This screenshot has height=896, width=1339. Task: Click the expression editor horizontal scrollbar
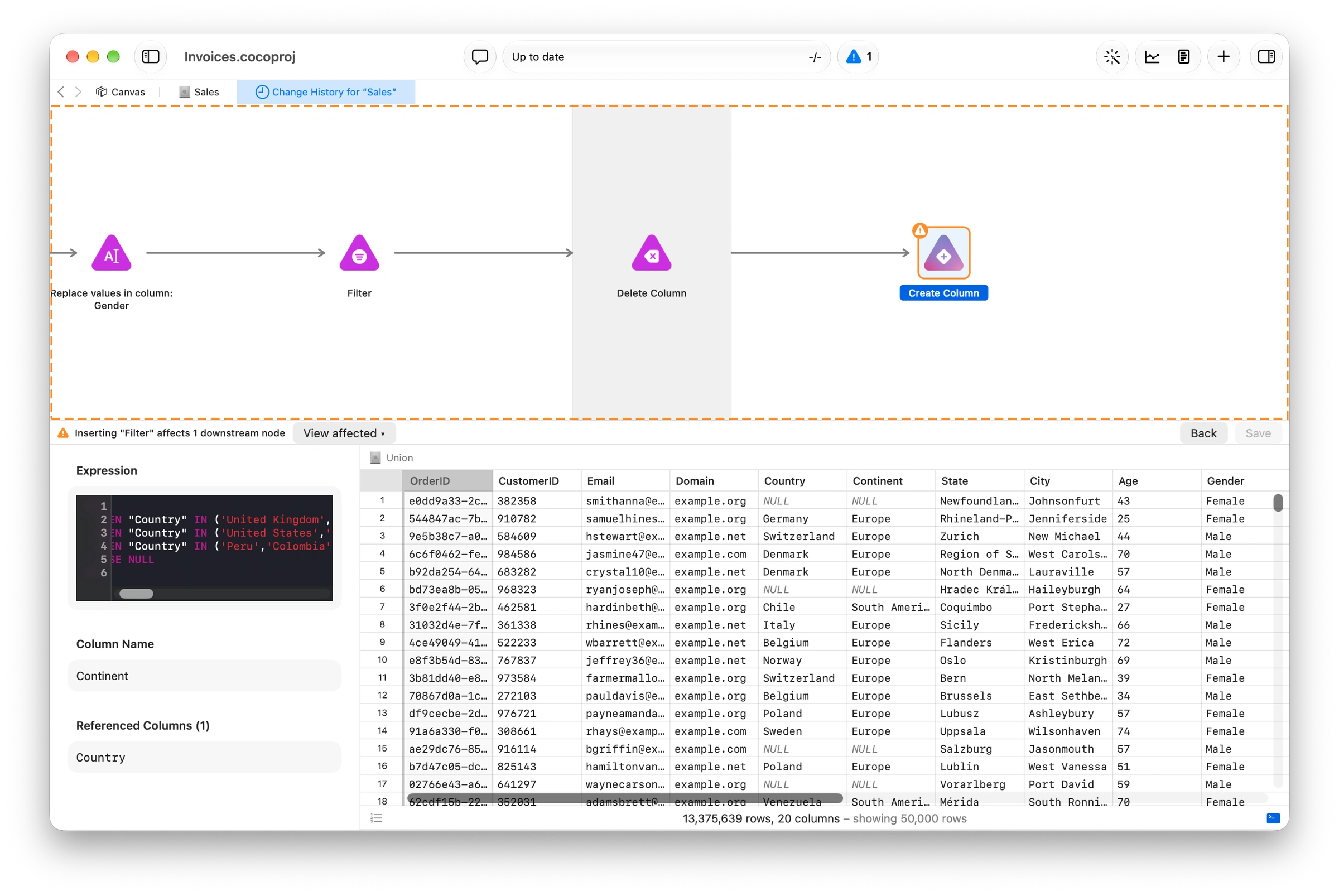(x=136, y=594)
